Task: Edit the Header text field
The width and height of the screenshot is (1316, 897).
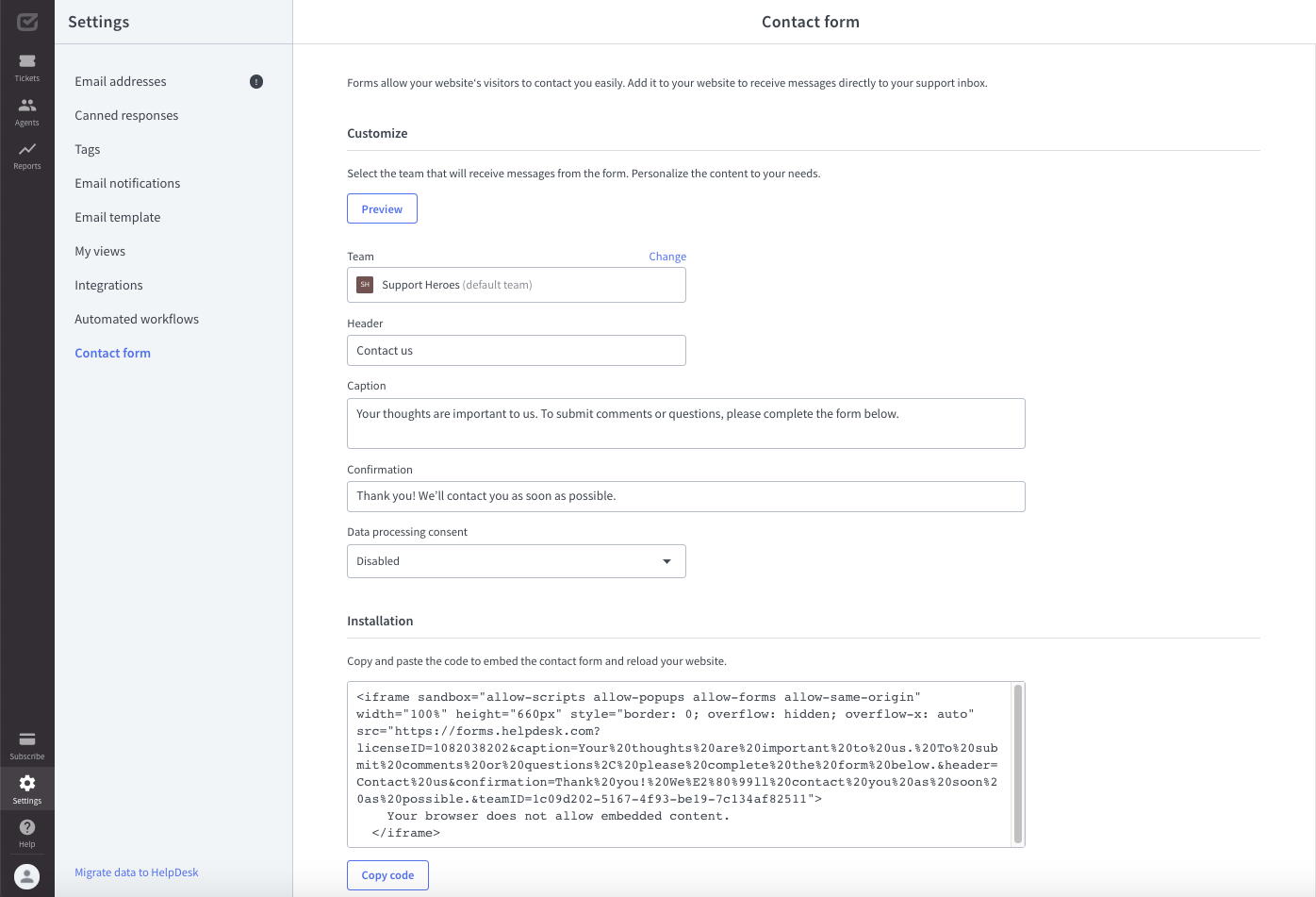Action: 516,350
